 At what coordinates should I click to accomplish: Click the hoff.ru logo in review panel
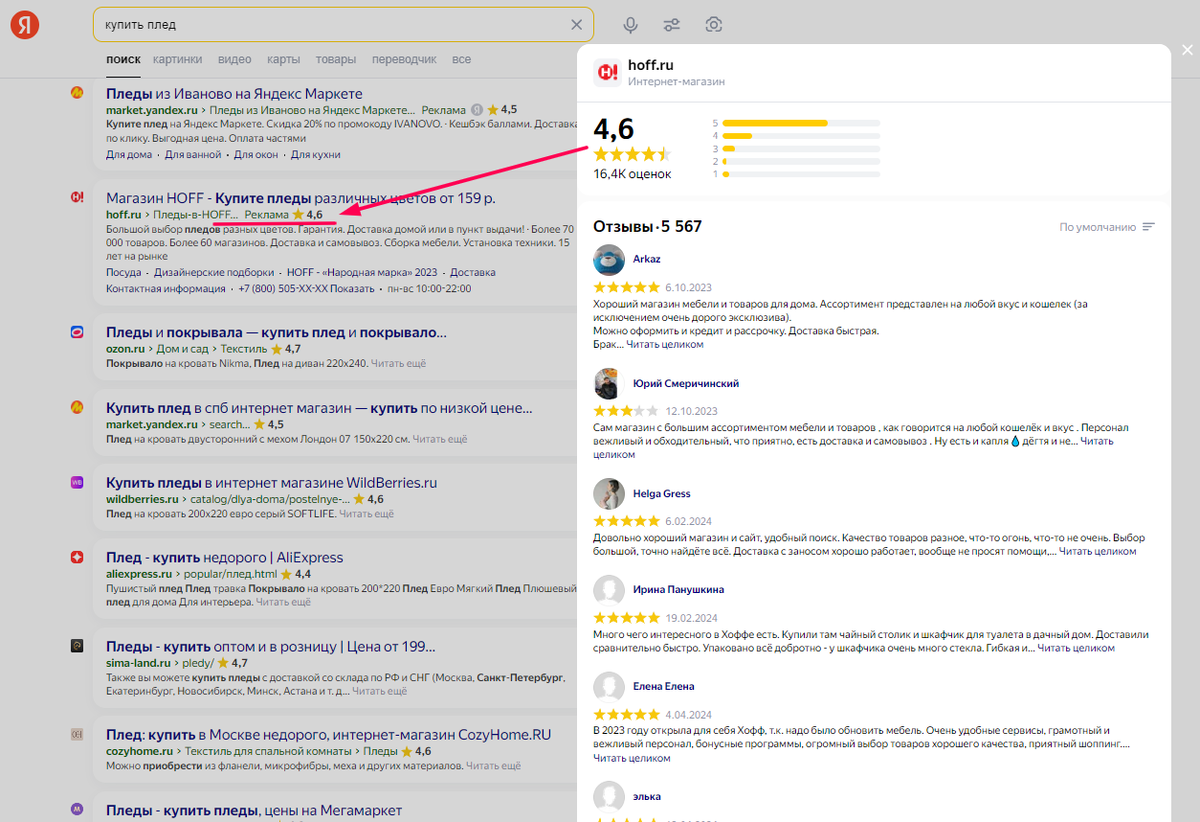(x=607, y=72)
